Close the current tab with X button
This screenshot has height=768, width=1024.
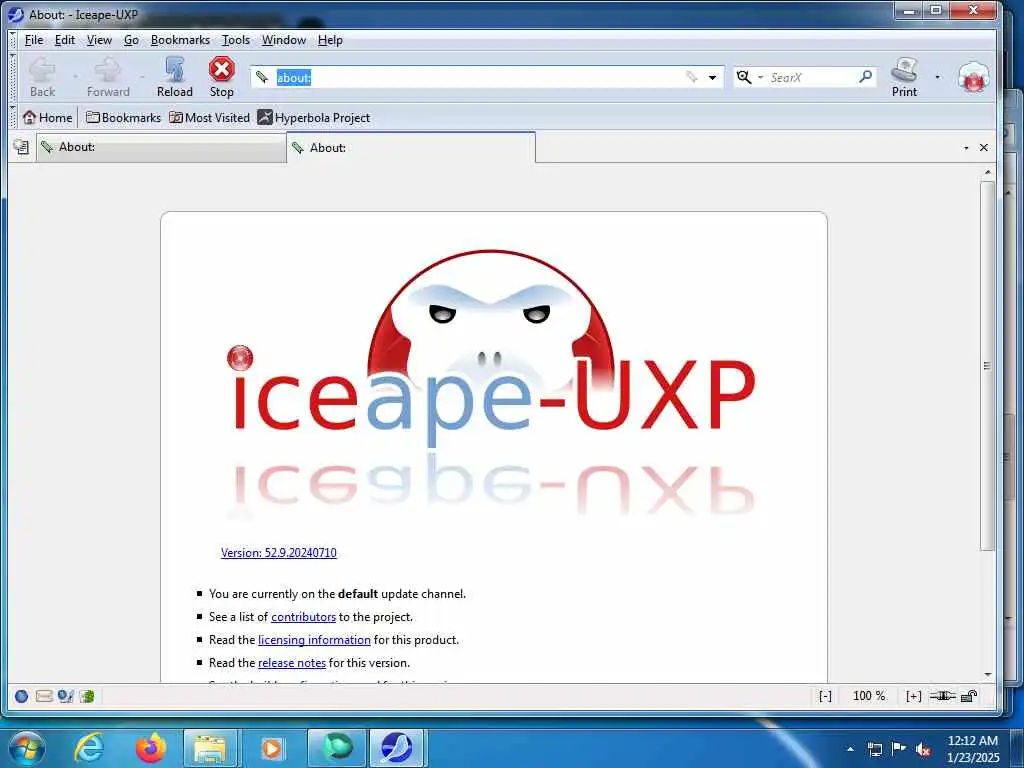coord(984,148)
